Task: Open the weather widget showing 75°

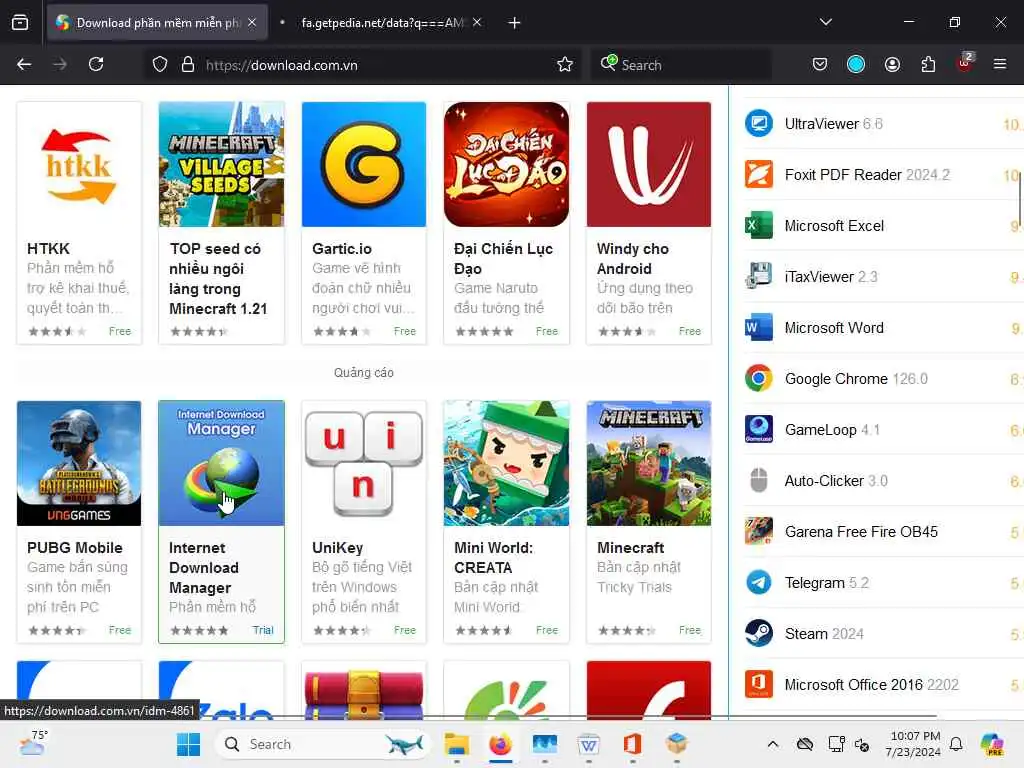Action: [x=33, y=743]
